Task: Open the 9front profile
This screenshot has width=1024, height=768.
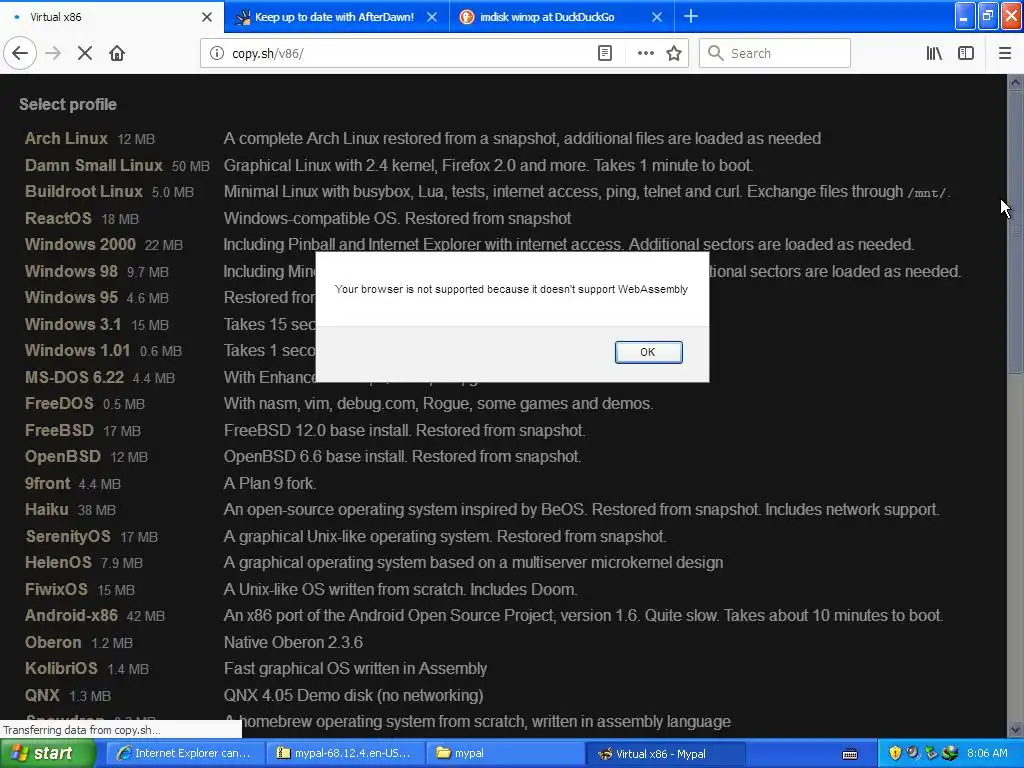Action: pos(47,483)
